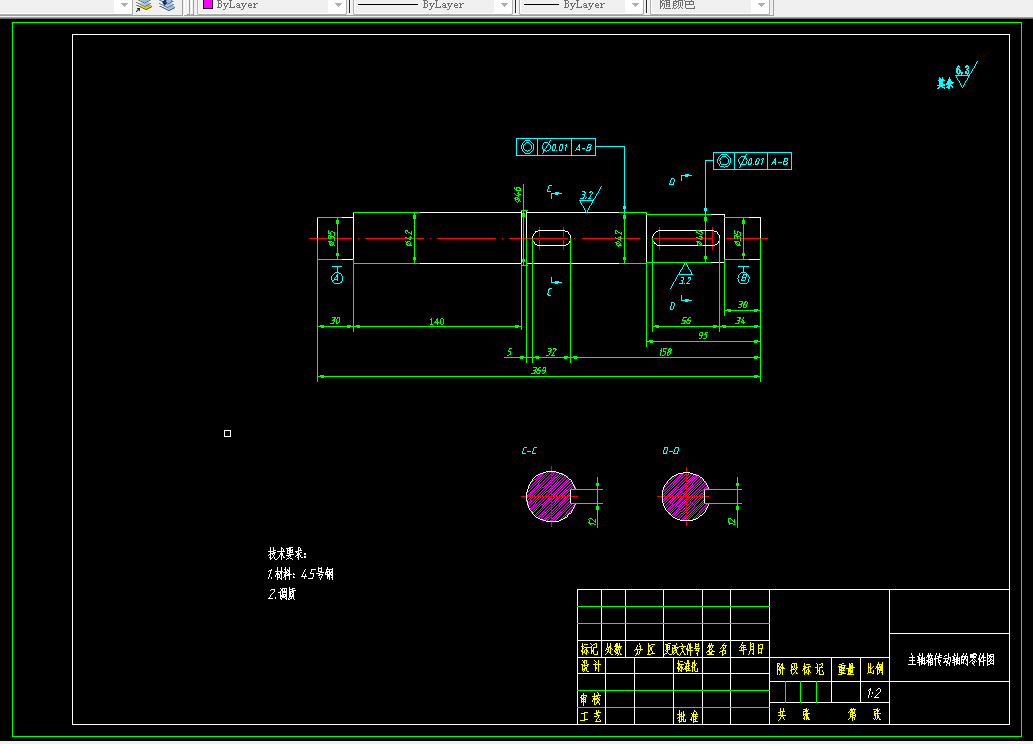
Task: Click the Layer Previous icon
Action: point(167,5)
